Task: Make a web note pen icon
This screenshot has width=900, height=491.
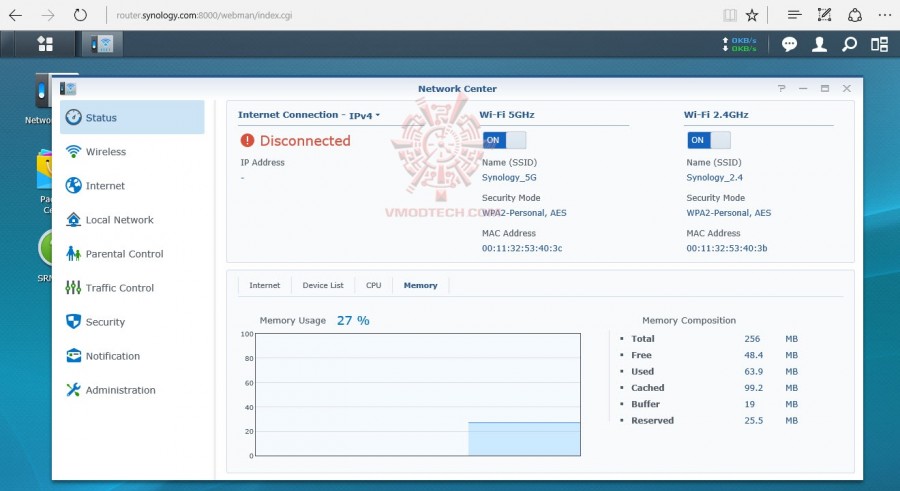Action: pyautogui.click(x=825, y=16)
